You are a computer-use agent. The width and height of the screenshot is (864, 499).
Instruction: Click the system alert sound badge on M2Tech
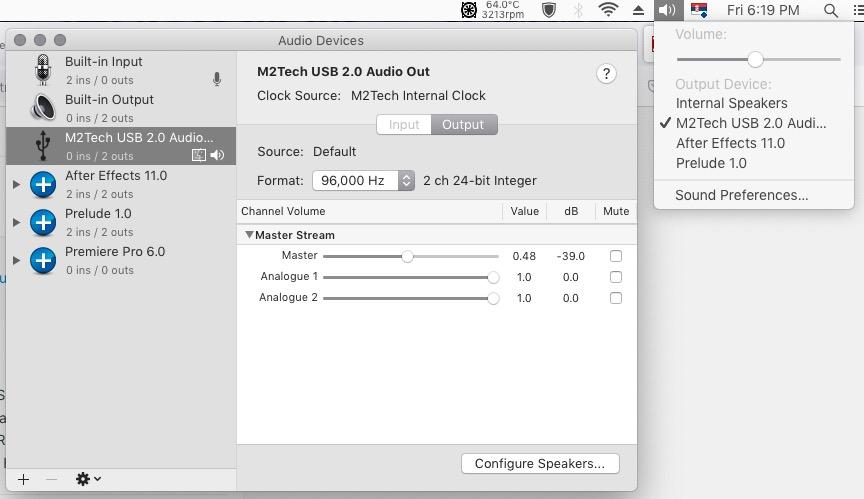tap(198, 155)
